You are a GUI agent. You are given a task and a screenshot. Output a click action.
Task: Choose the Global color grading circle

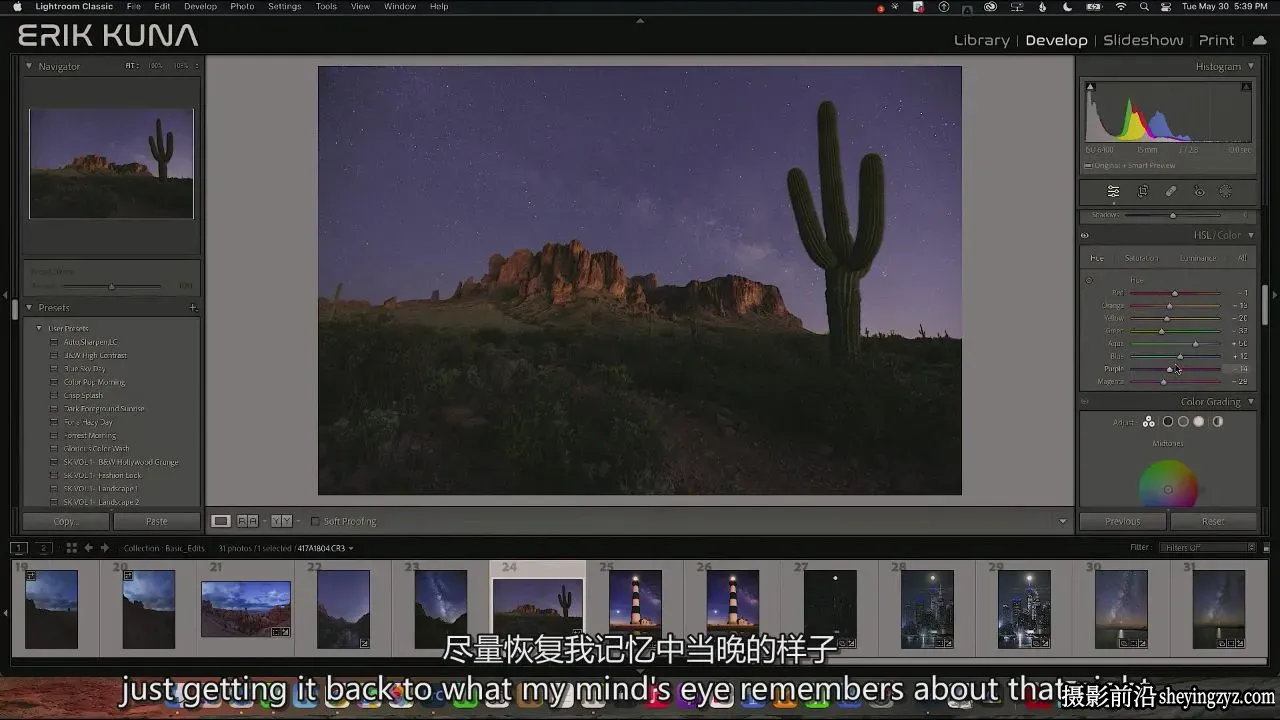click(1217, 422)
